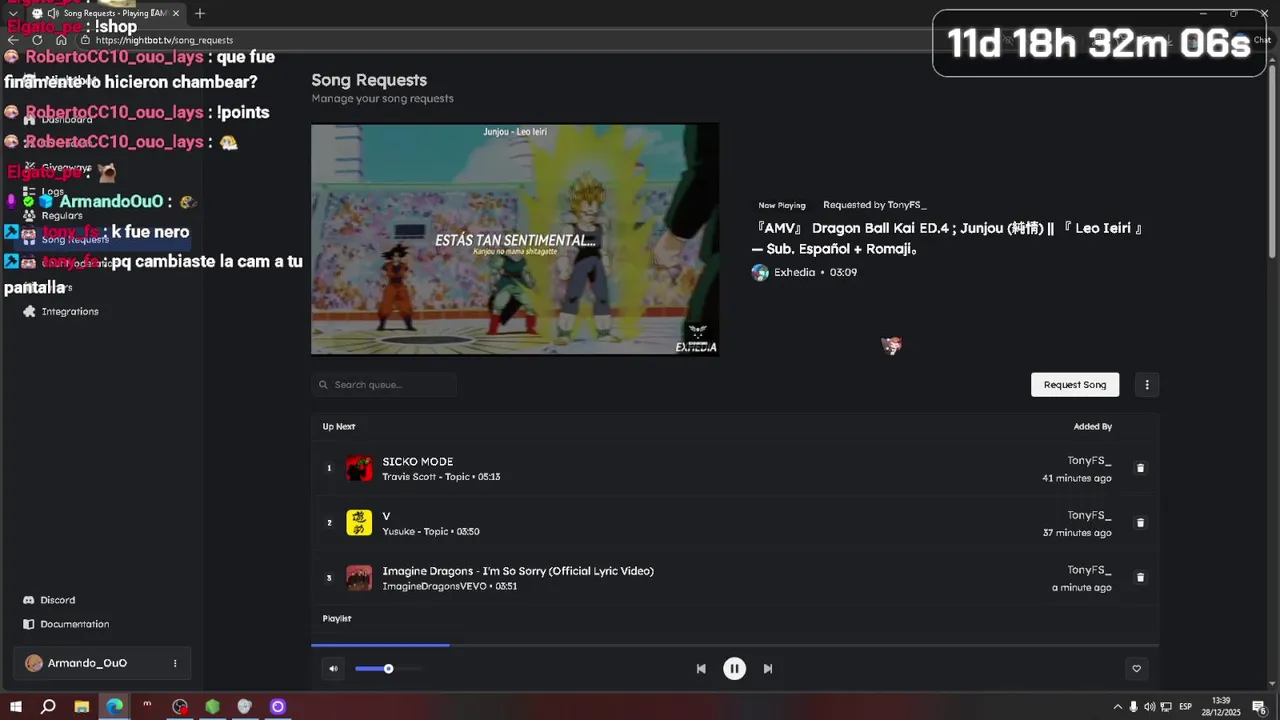The height and width of the screenshot is (720, 1280).
Task: Focus the Search queue field
Action: [384, 385]
